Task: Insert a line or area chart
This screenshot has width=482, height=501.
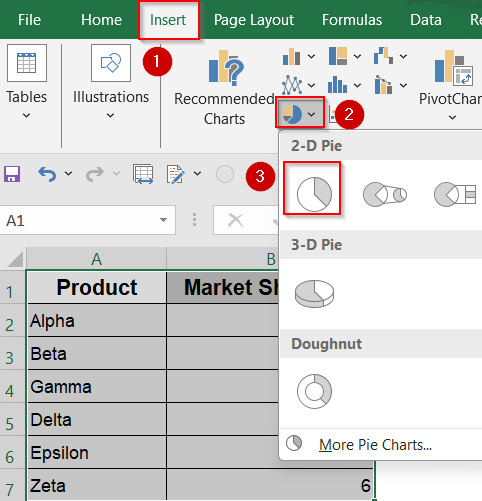Action: click(x=292, y=85)
